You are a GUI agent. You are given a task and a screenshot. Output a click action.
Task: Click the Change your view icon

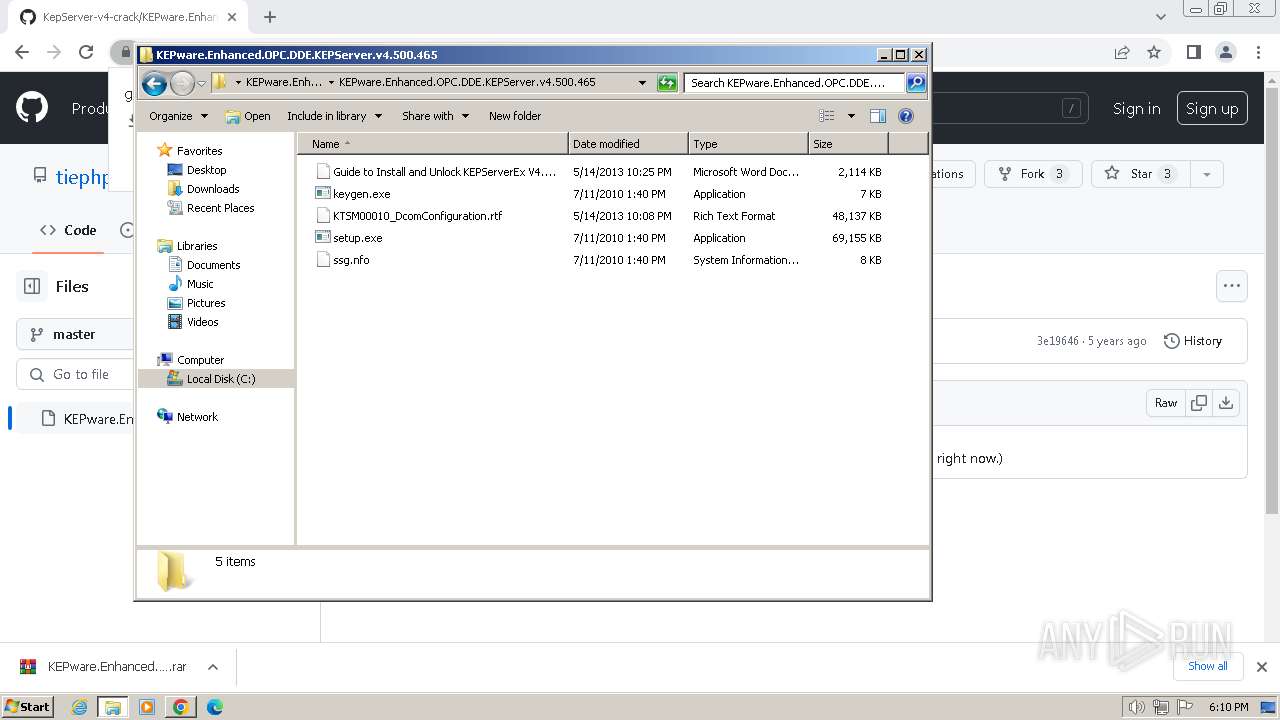point(827,116)
